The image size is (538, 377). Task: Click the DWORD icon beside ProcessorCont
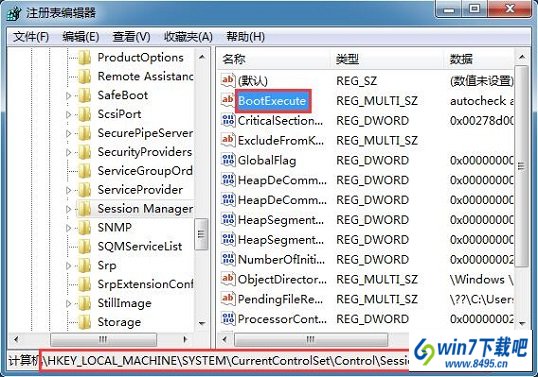(x=228, y=319)
